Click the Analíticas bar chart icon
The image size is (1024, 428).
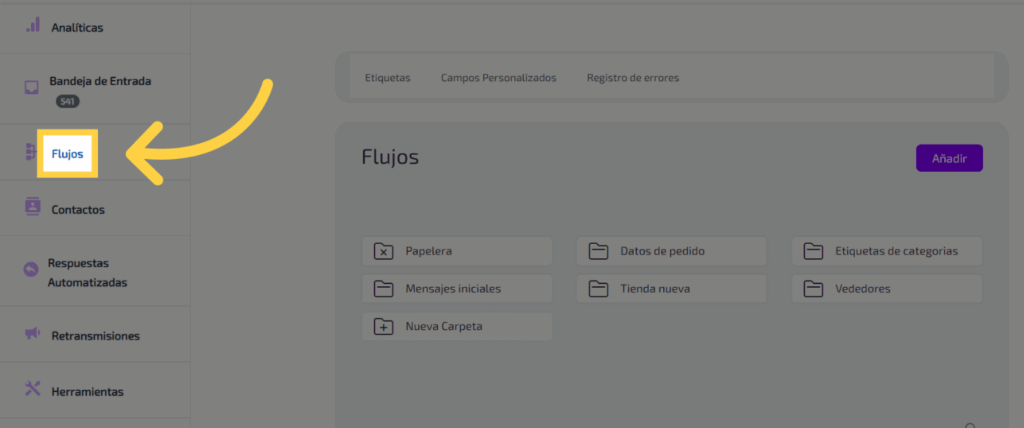33,25
